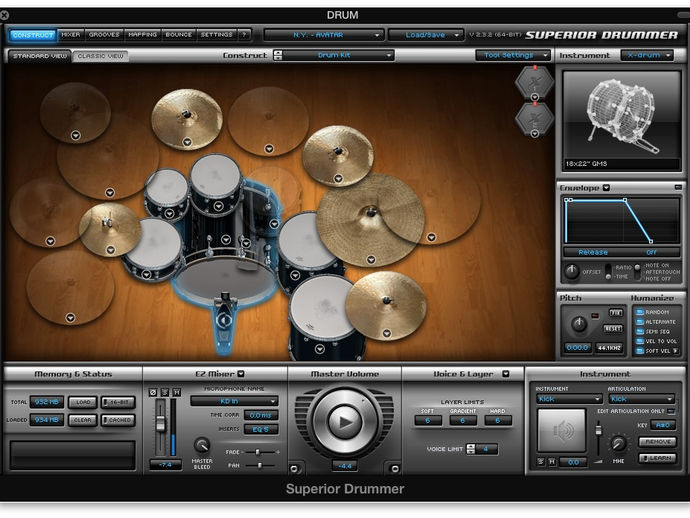Open the large ride cymbal menu arrow

371,260
